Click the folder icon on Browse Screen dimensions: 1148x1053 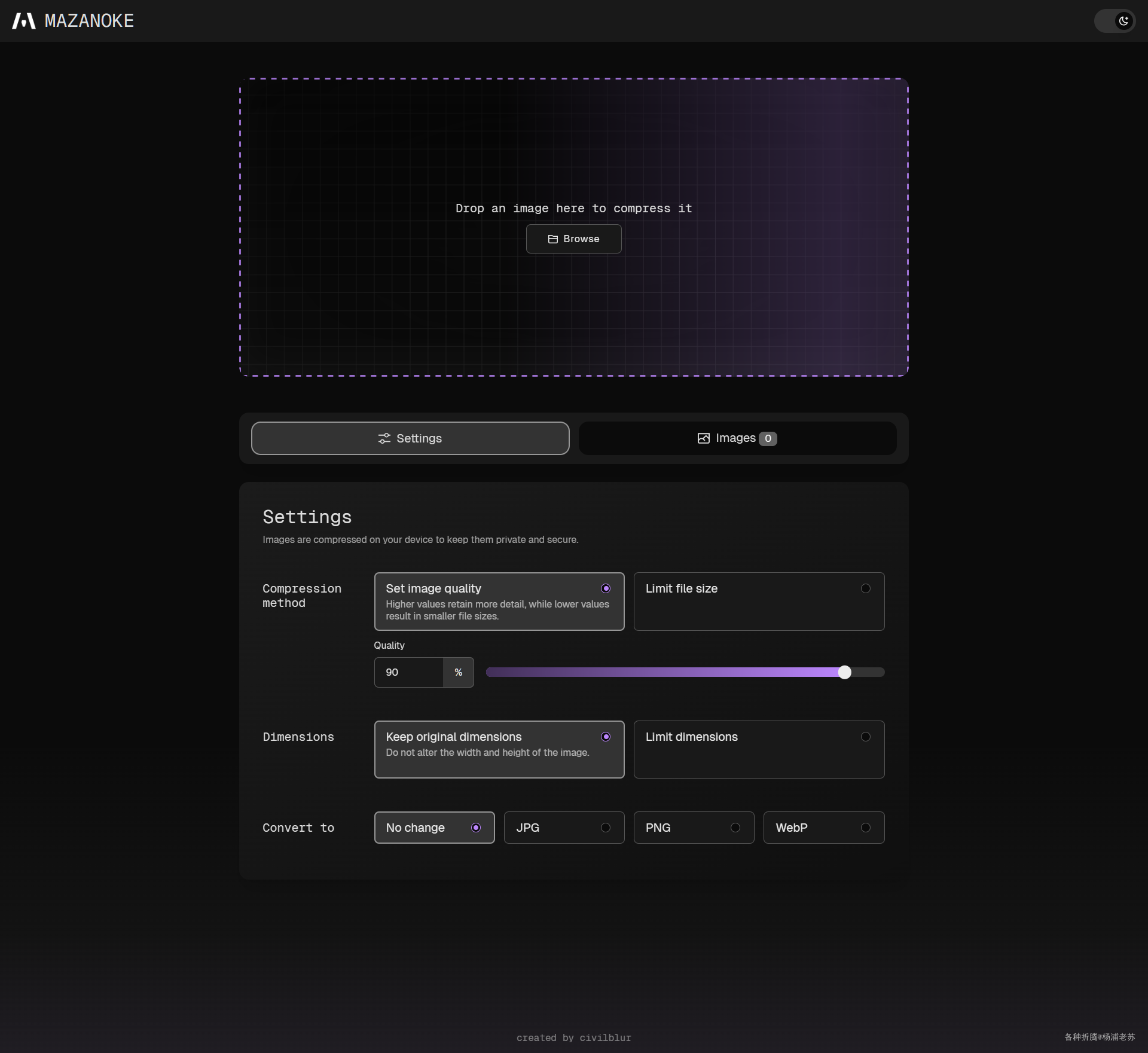coord(553,239)
